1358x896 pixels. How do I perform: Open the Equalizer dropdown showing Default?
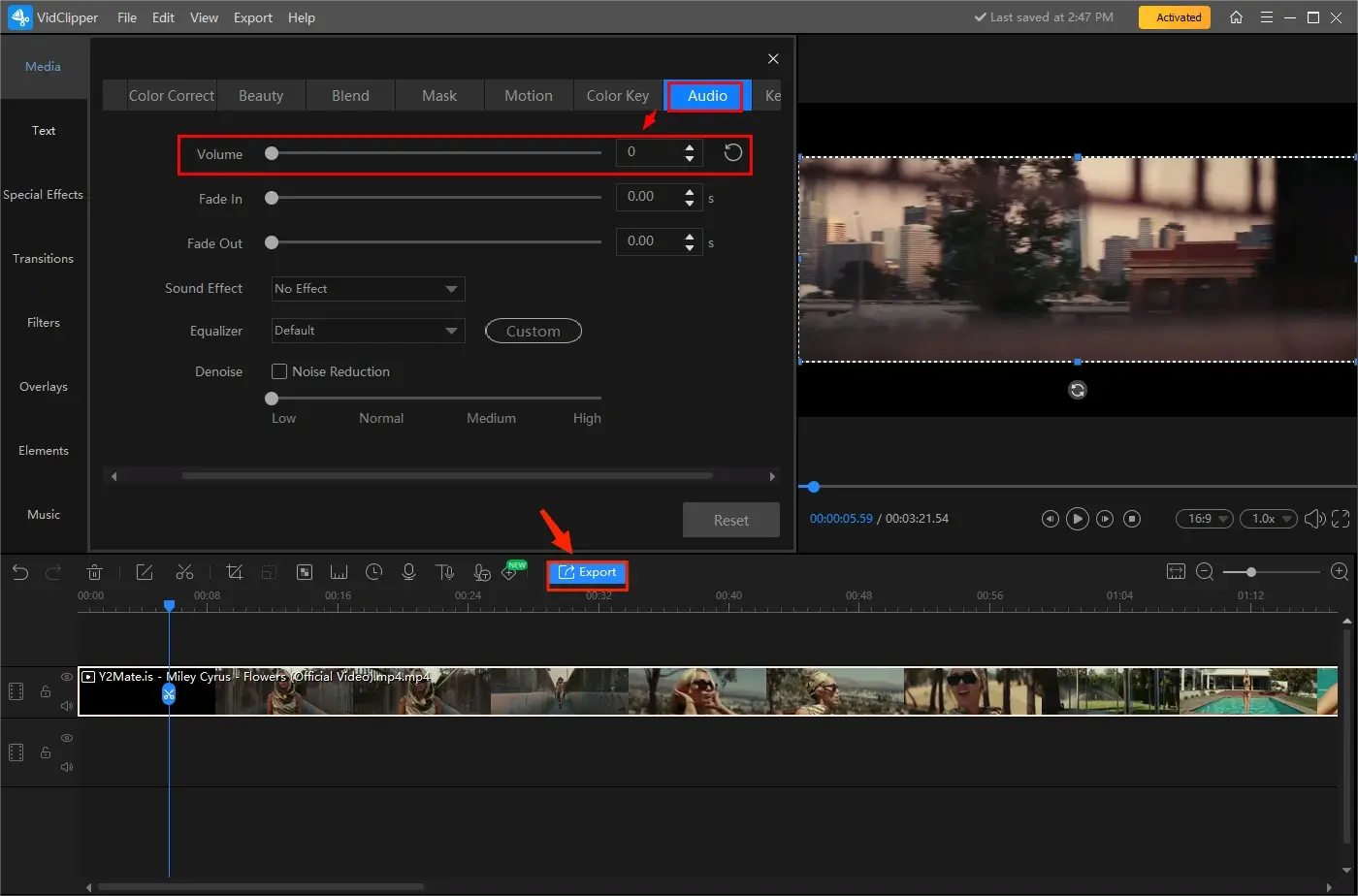[367, 331]
